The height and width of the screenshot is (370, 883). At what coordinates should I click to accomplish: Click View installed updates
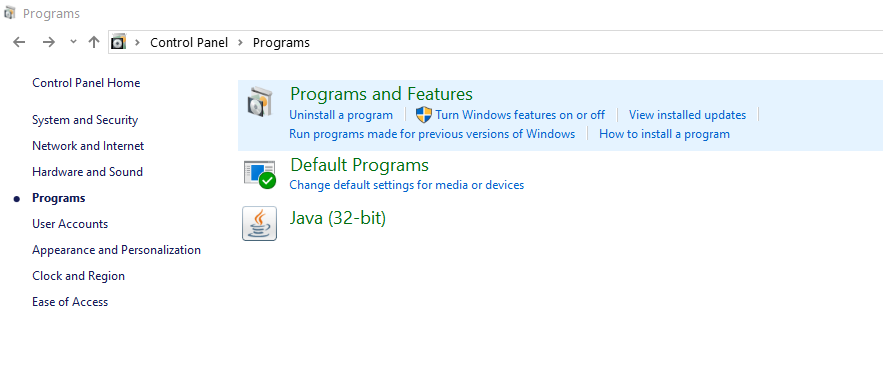pos(687,115)
